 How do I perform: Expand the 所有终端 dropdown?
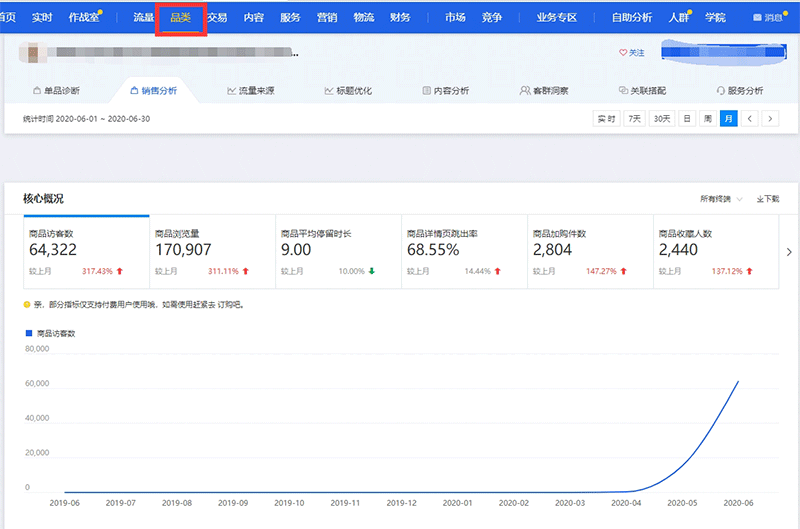click(721, 199)
